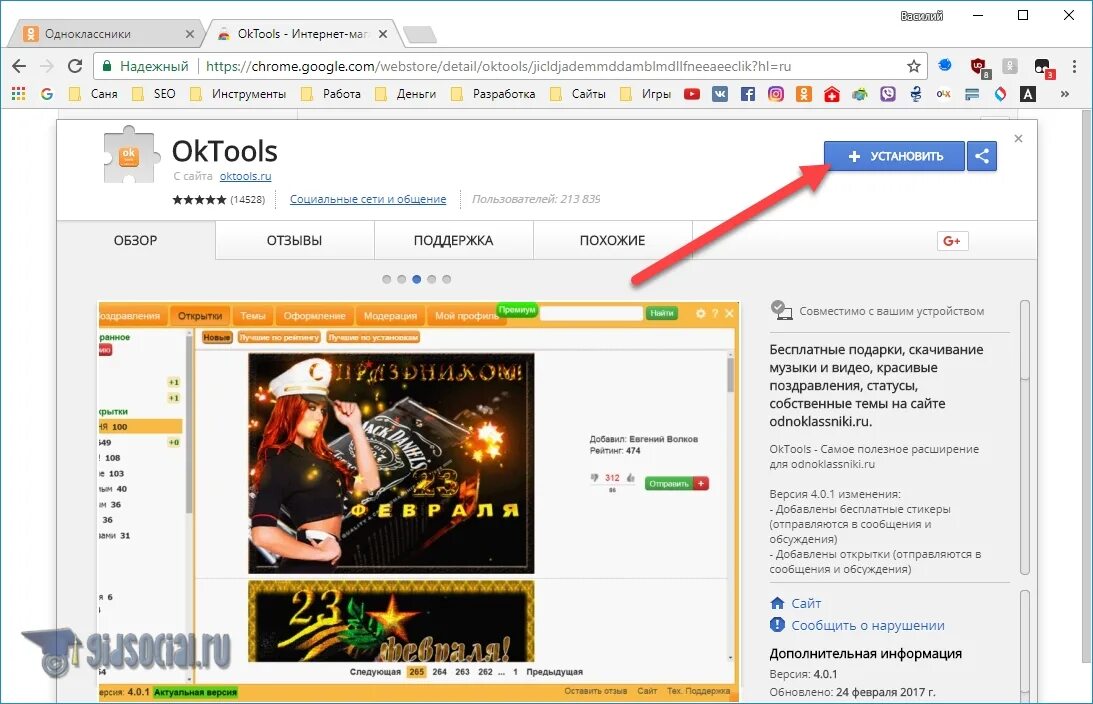Reload the current page
This screenshot has width=1093, height=704.
pos(75,66)
